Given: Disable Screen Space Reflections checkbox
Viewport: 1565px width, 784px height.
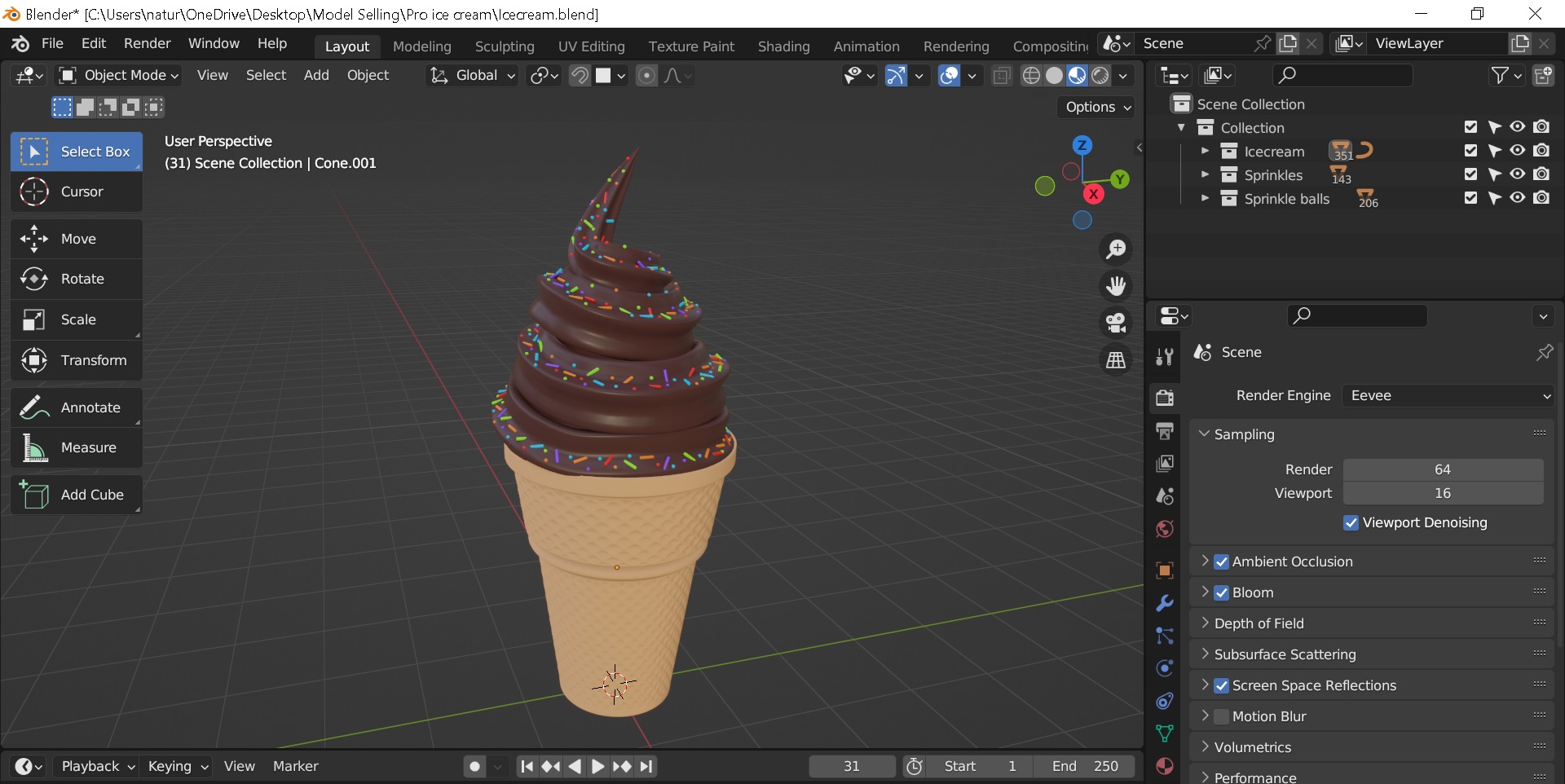Looking at the screenshot, I should click(x=1221, y=685).
